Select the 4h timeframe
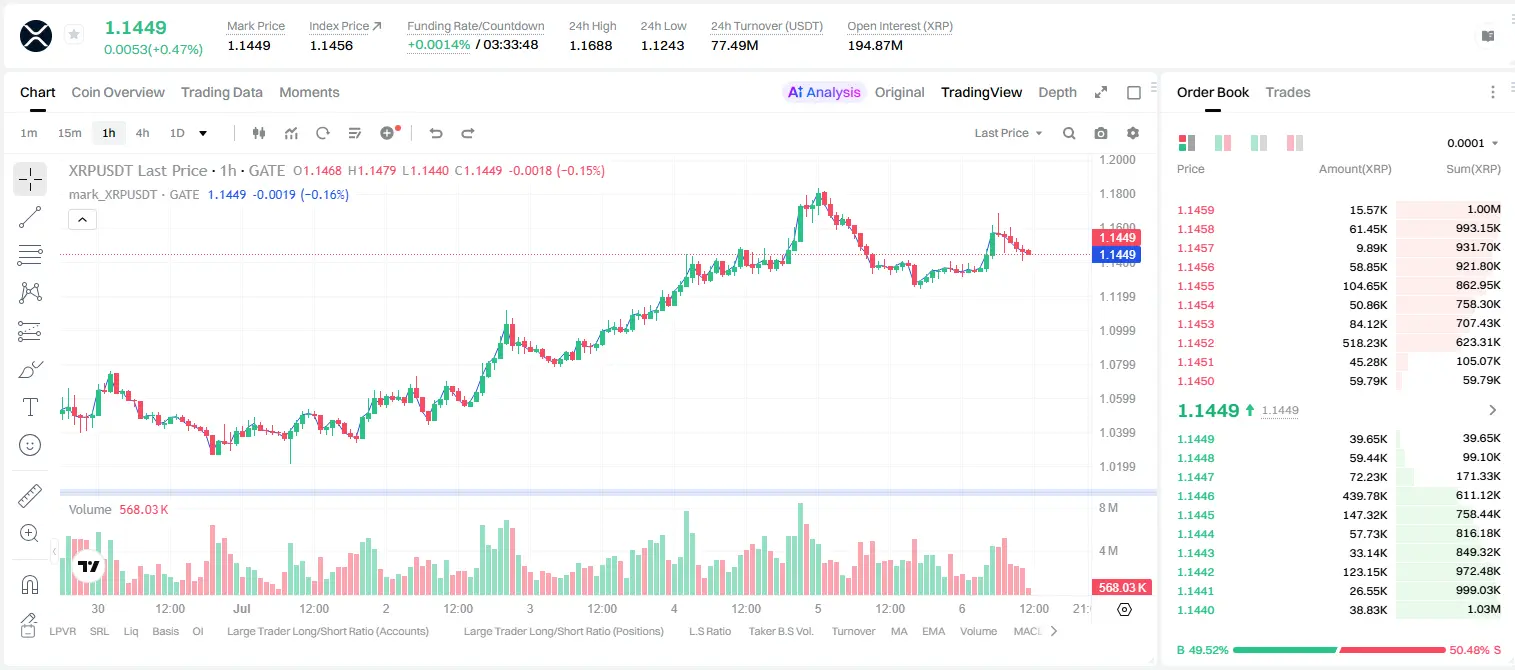This screenshot has height=670, width=1515. [x=143, y=133]
